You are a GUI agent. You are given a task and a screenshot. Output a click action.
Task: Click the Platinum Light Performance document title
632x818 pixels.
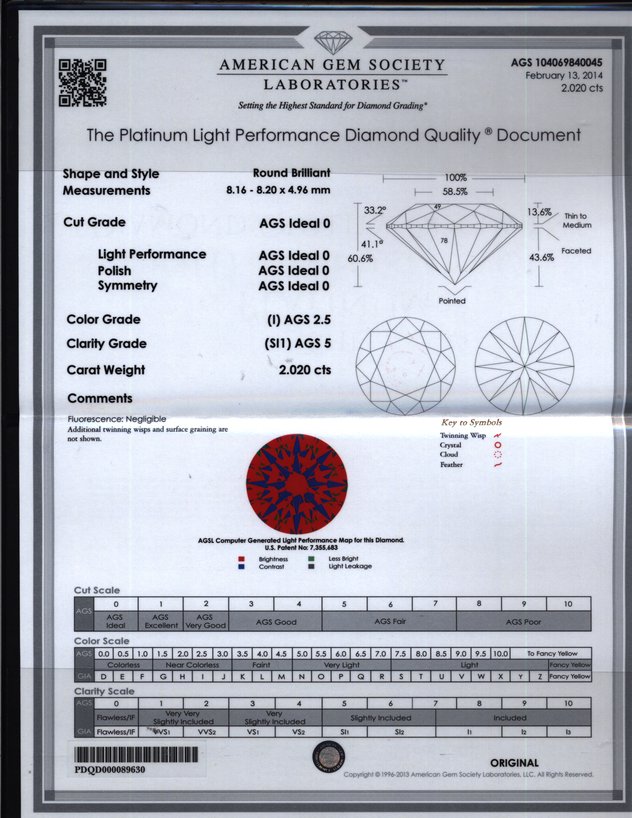333,135
